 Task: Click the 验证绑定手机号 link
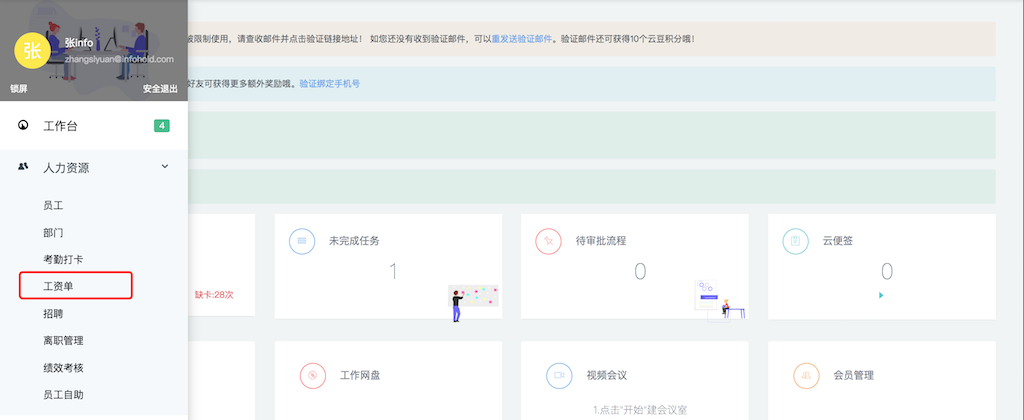click(x=330, y=84)
